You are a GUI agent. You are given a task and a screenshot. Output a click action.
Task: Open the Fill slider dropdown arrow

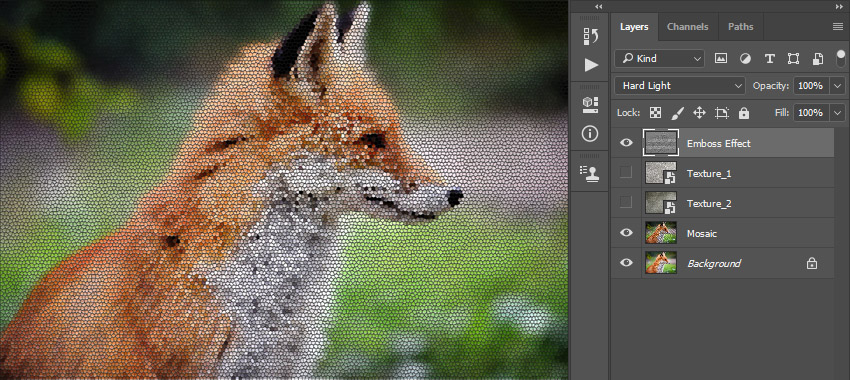(838, 113)
